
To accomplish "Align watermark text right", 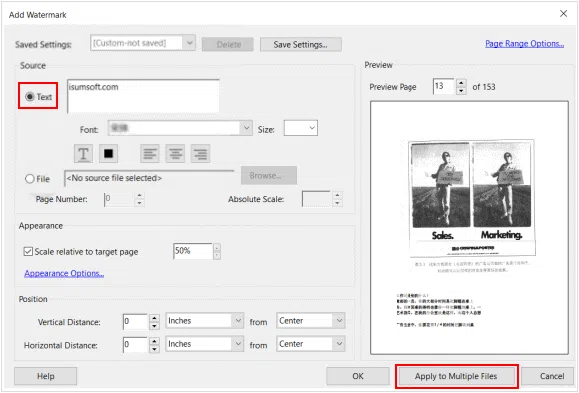I will pyautogui.click(x=200, y=153).
